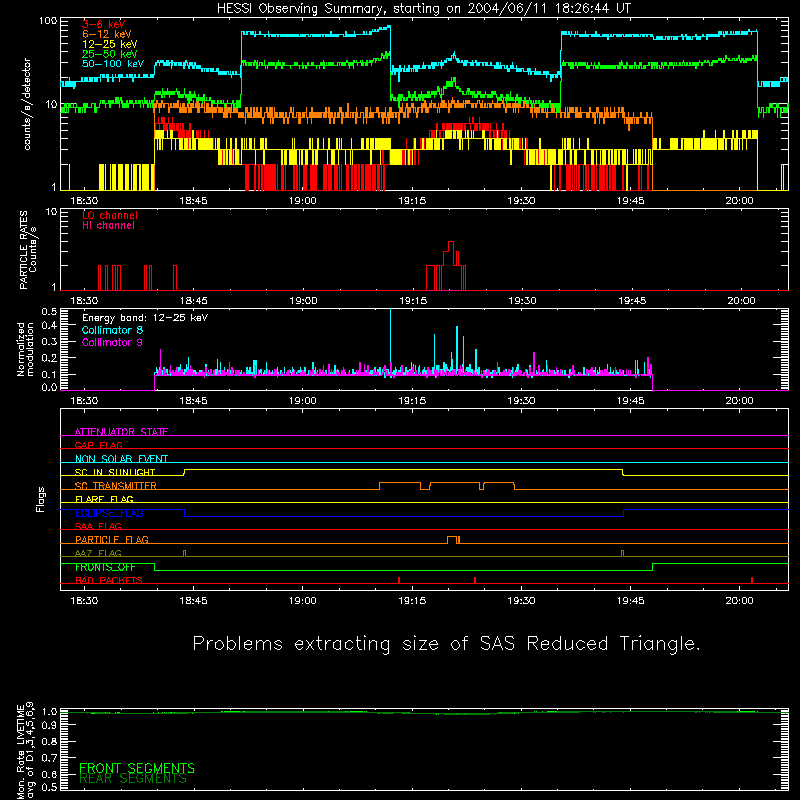Screen dimensions: 800x800
Task: Click the SC_TRANSMITTER flag label
Action: [x=115, y=485]
